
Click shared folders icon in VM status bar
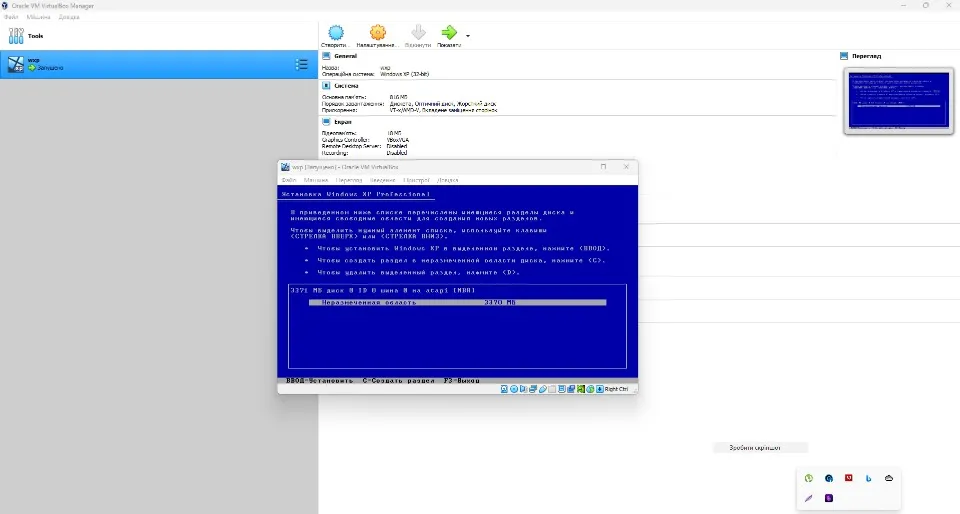tap(552, 389)
